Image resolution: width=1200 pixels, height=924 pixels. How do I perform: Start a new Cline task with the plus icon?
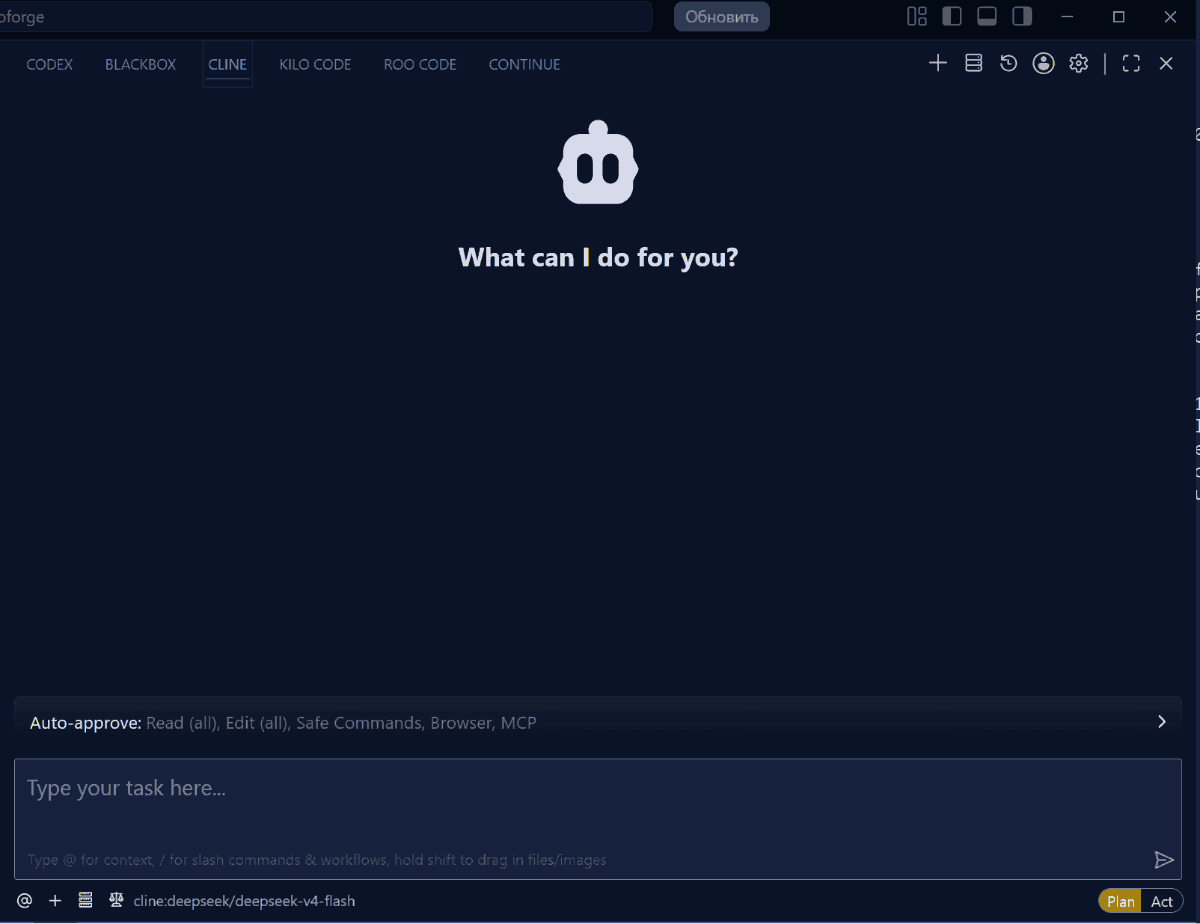pos(938,63)
